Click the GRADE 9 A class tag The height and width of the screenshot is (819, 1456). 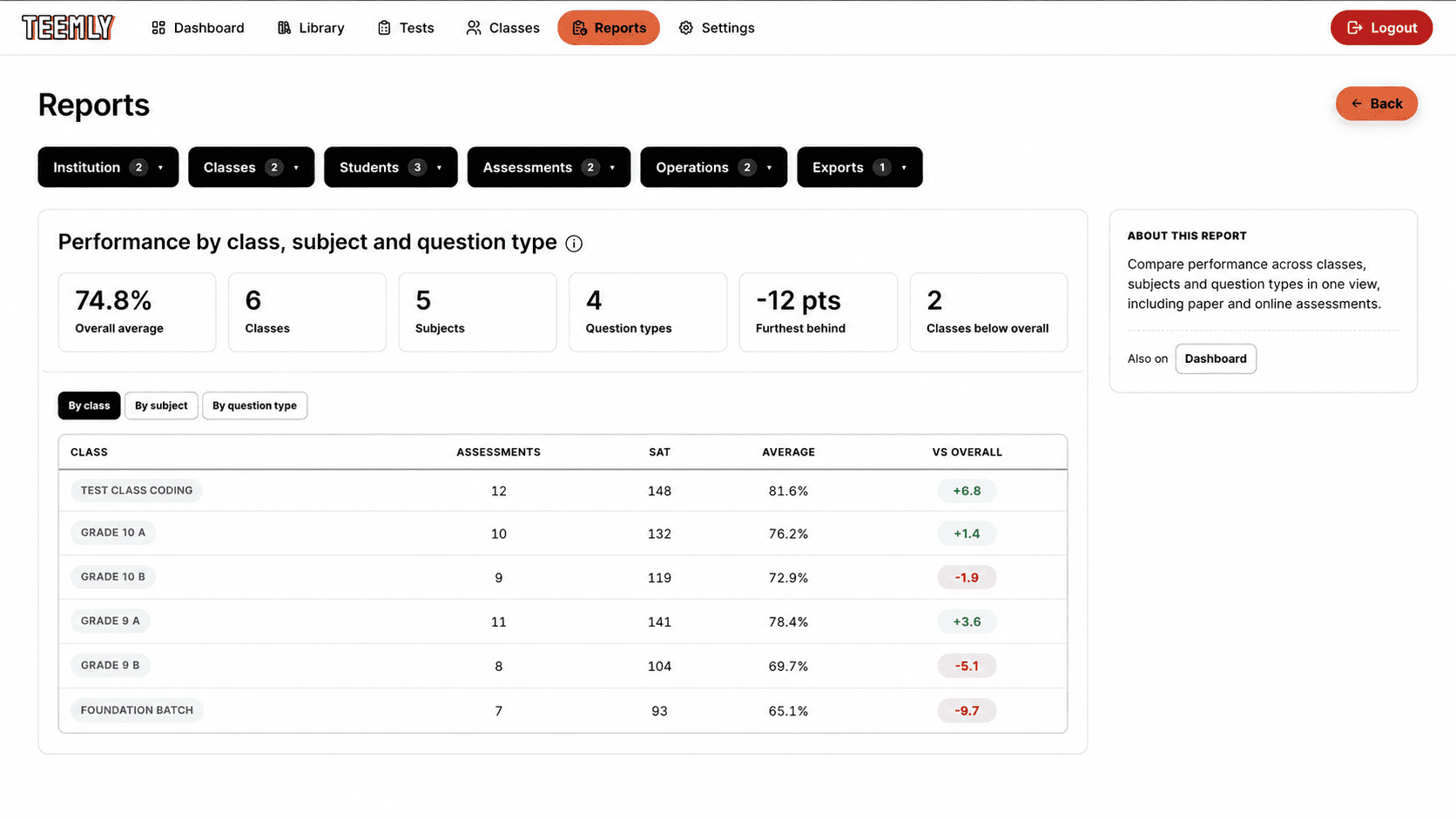111,621
